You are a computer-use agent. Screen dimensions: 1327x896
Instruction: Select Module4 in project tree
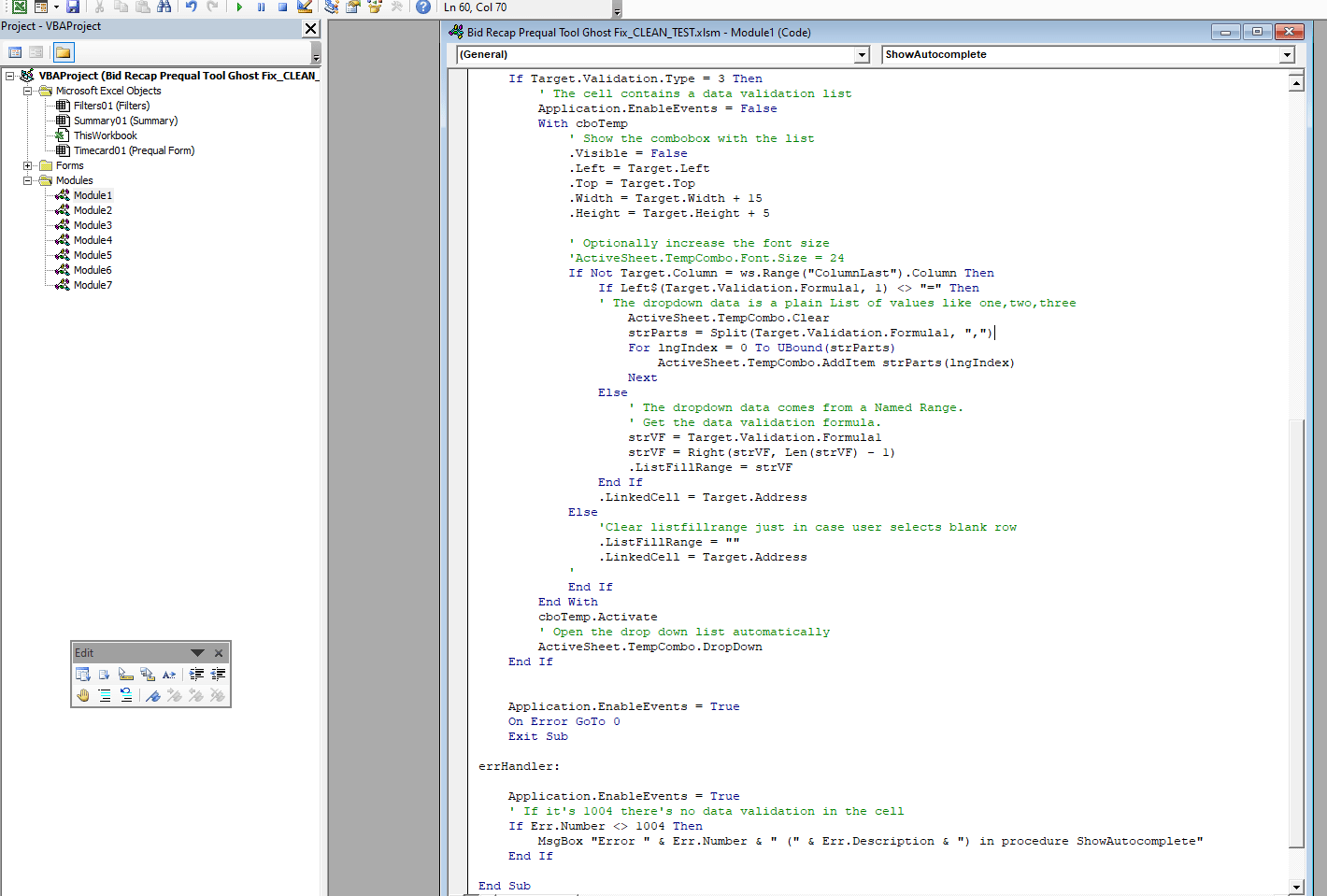(x=93, y=240)
